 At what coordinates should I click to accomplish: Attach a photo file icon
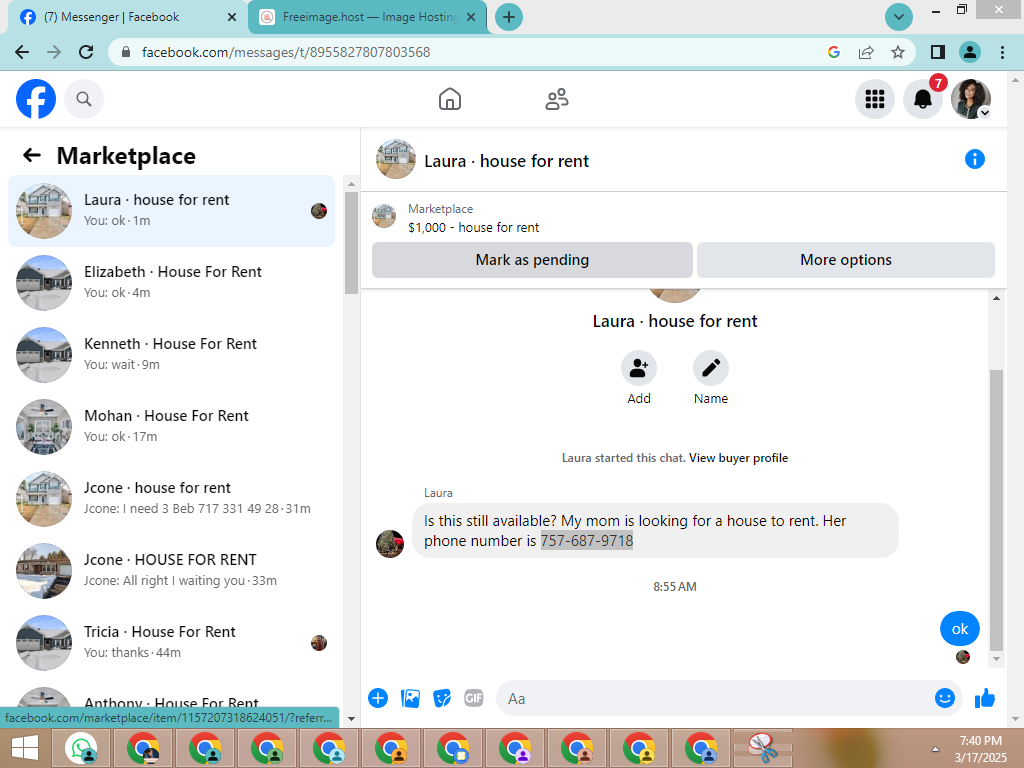[410, 698]
